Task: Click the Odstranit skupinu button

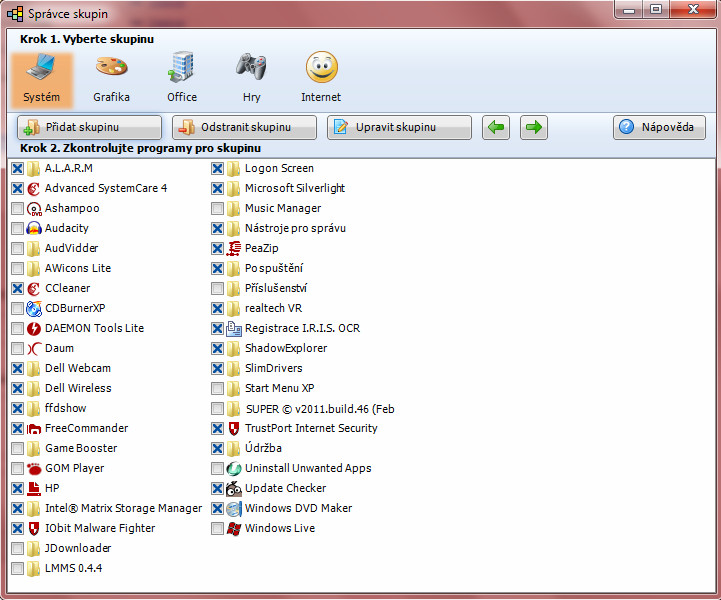Action: click(x=245, y=127)
